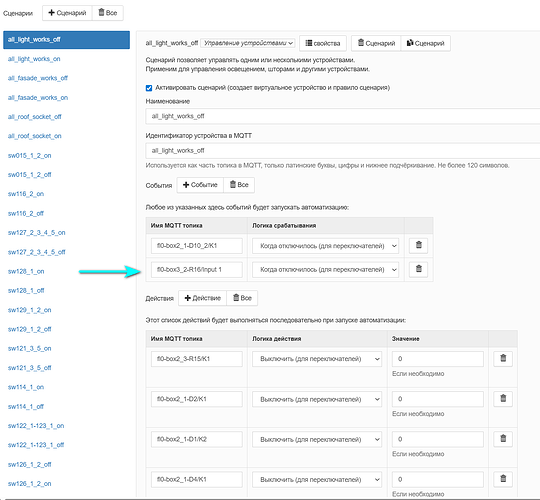Click the Наименование name input field
Viewport: 540px width, 500px height.
342,116
